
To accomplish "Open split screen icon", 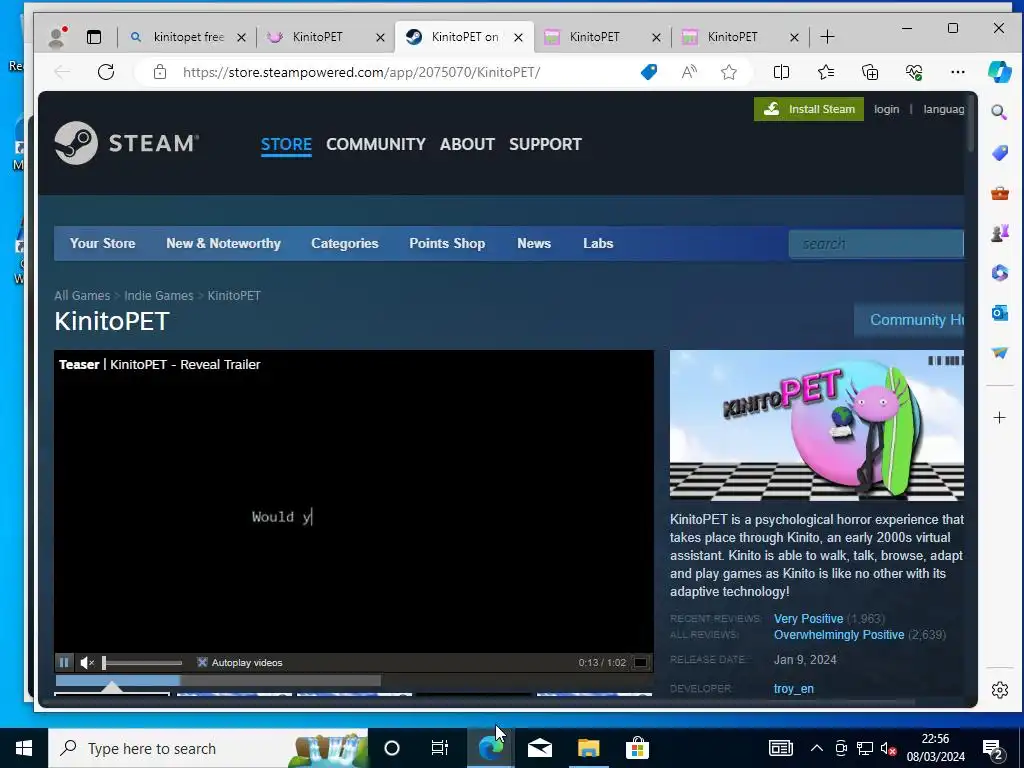I will pyautogui.click(x=781, y=72).
